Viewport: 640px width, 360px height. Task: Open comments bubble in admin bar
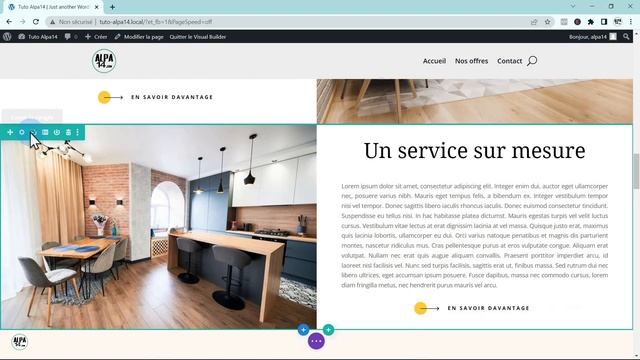71,37
